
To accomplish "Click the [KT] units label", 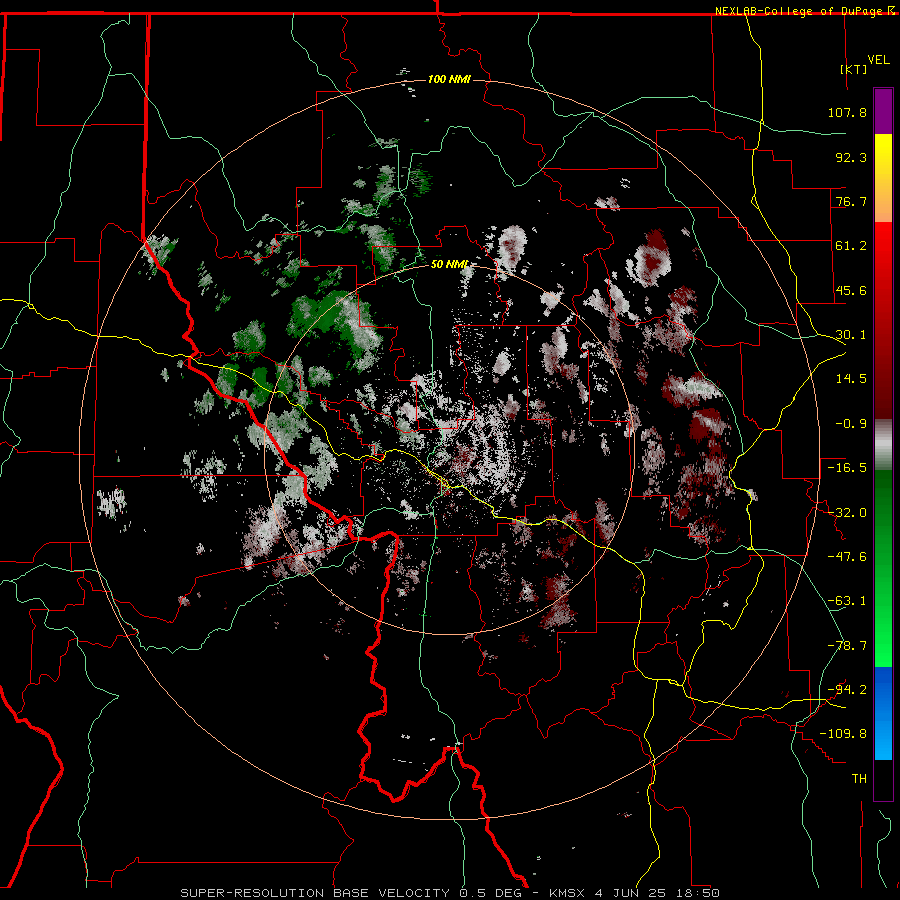I will [x=854, y=69].
